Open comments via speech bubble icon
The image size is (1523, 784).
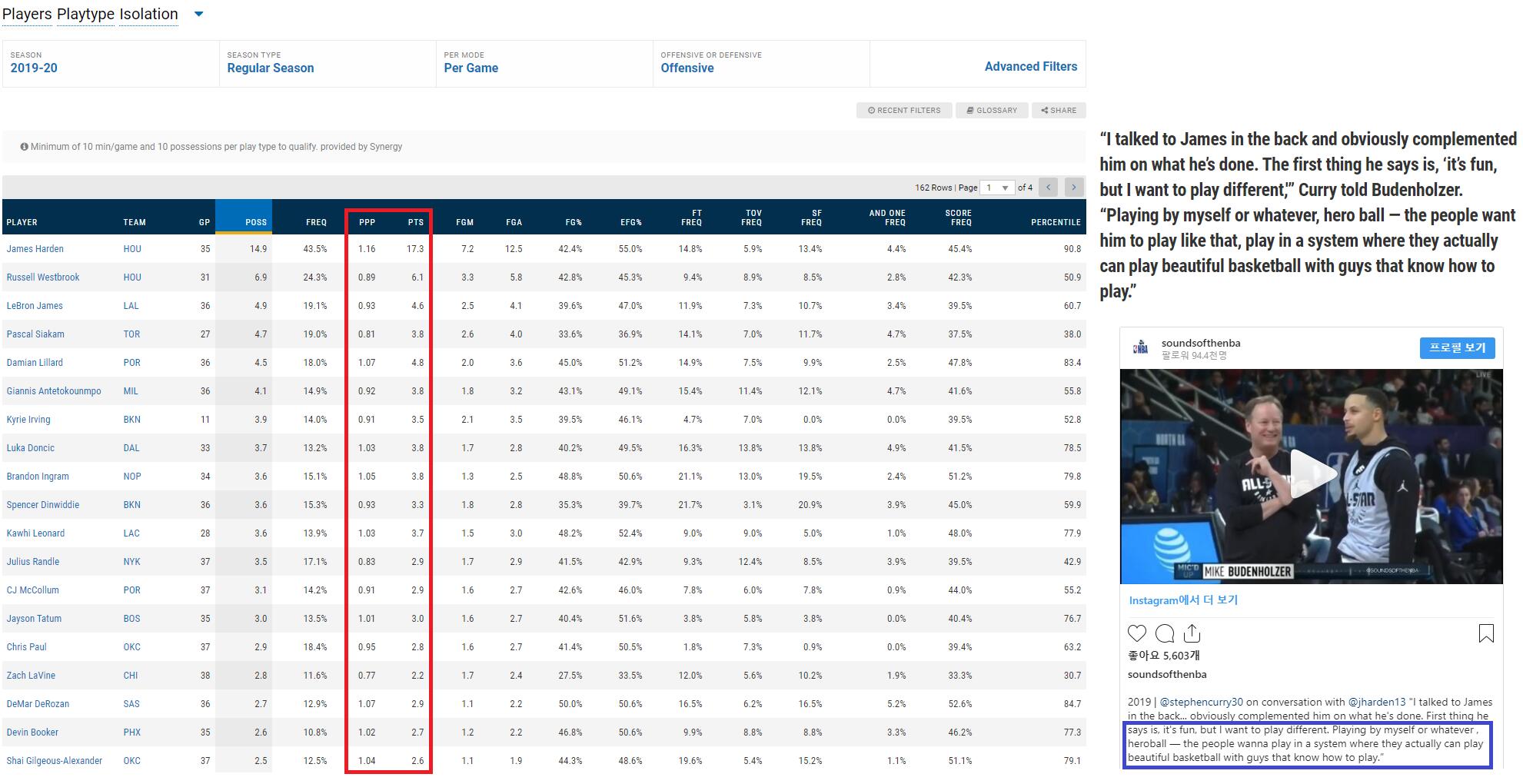point(1165,633)
